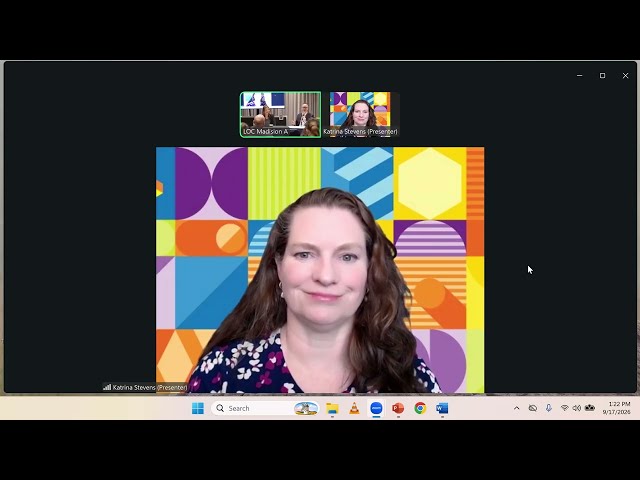Launch VLC media player from taskbar
Viewport: 640px width, 480px height.
point(354,408)
